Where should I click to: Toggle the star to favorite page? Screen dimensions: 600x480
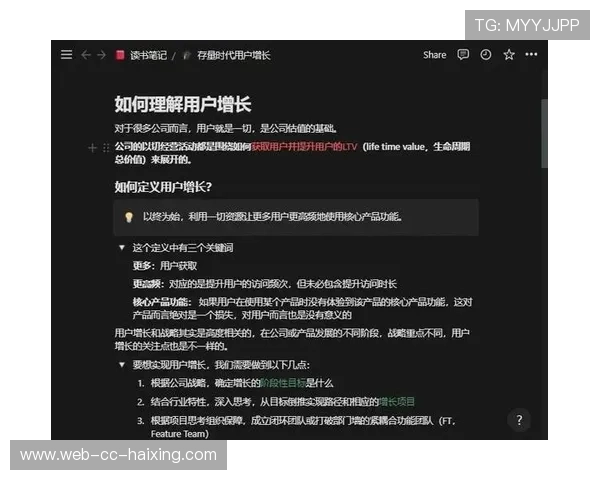point(509,55)
